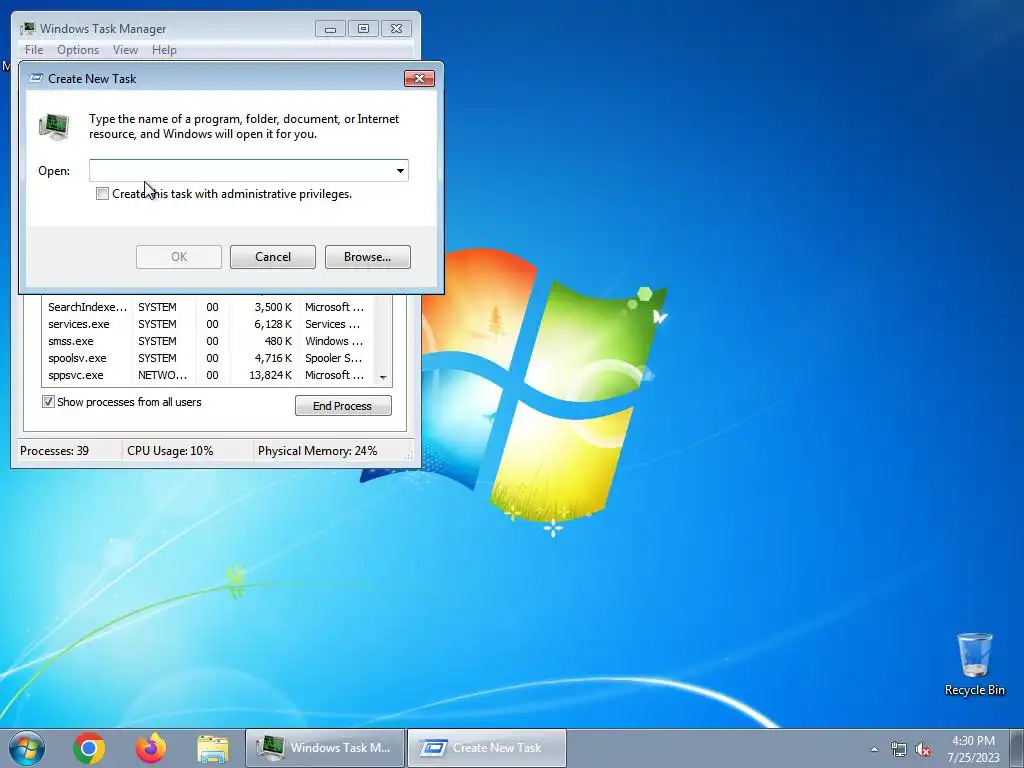1024x768 pixels.
Task: Select the SearchIndexe... process row
Action: [208, 307]
